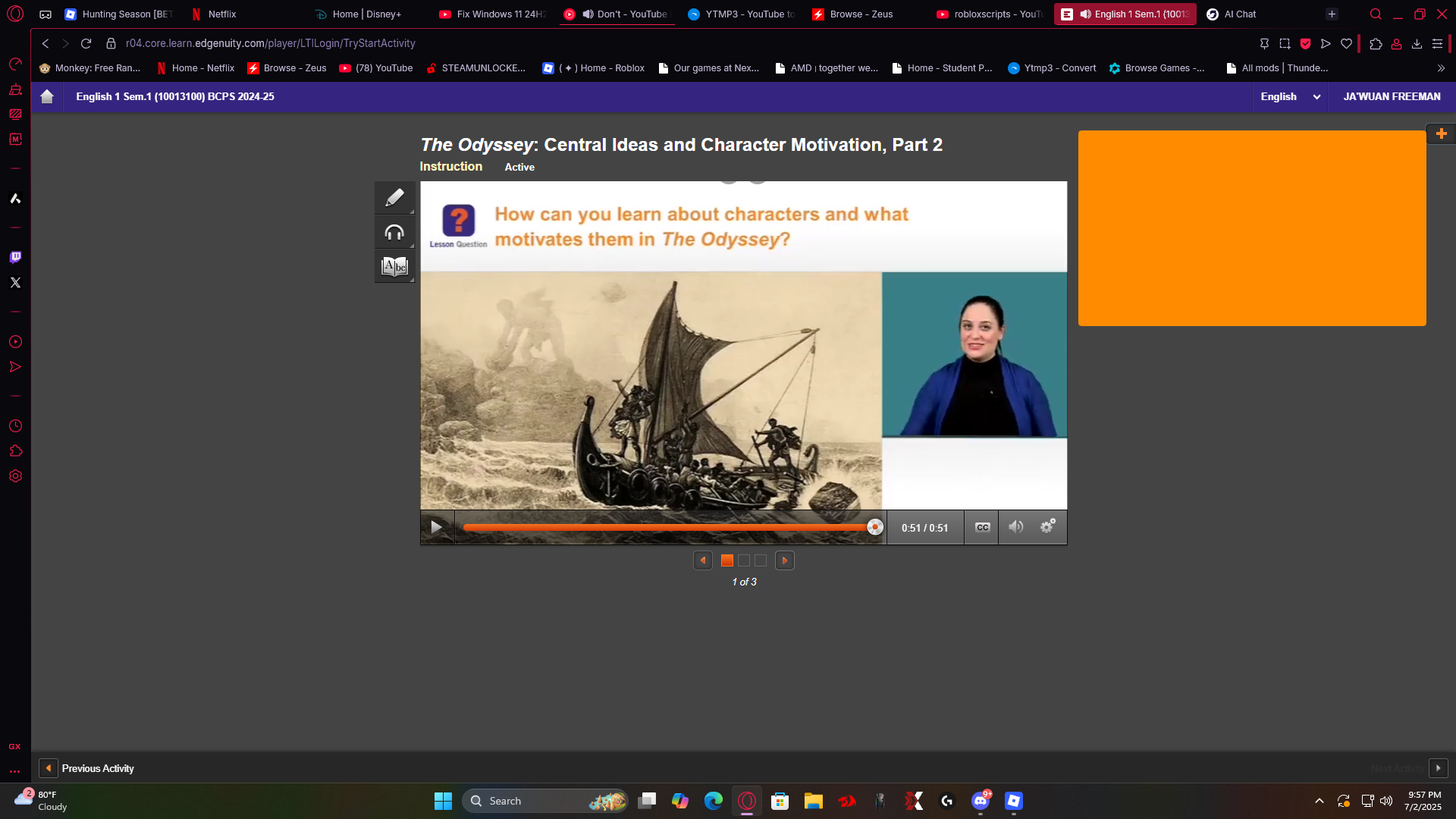Open Browse - Zeus bookmark
Image resolution: width=1456 pixels, height=819 pixels.
(287, 67)
